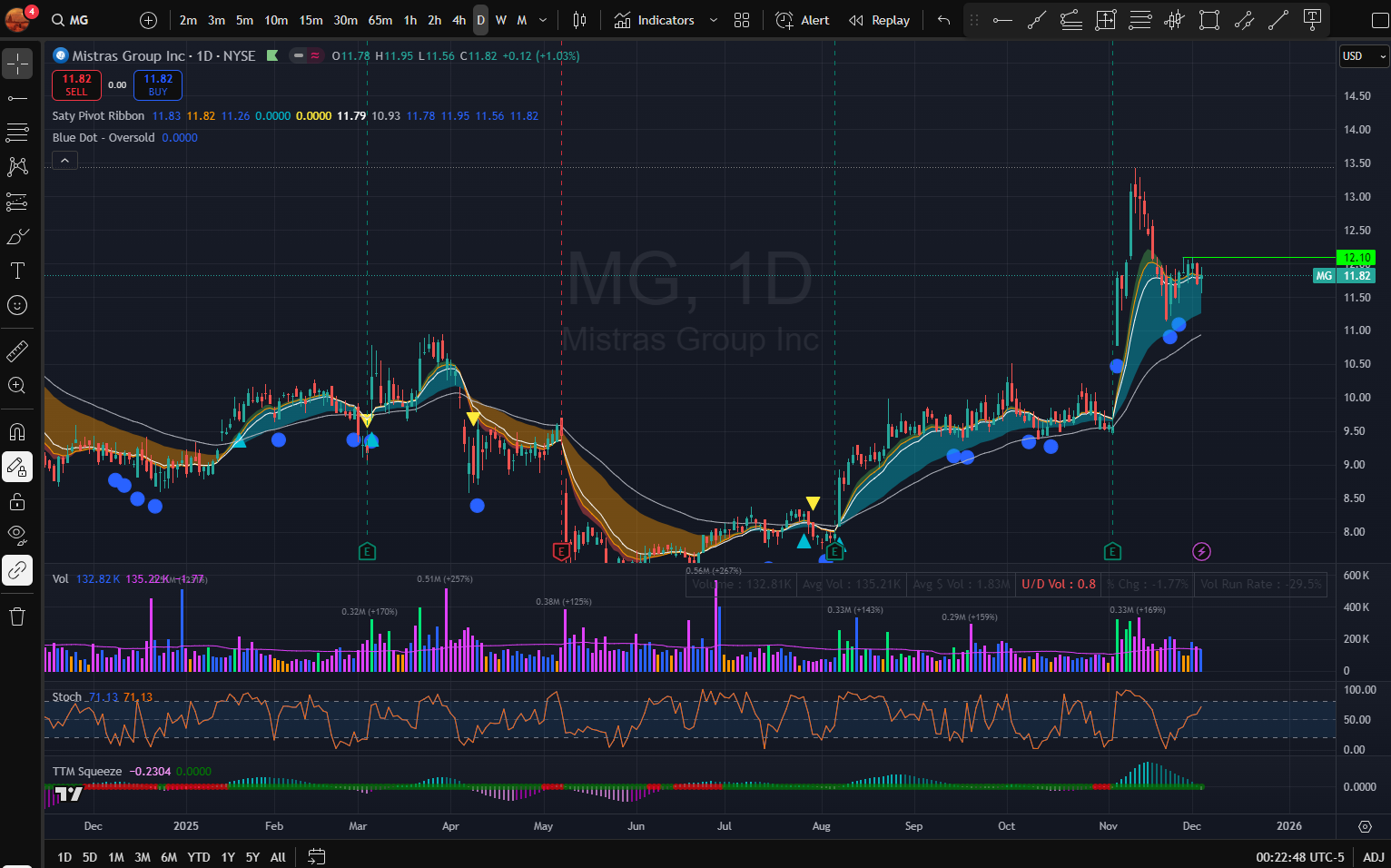
Task: Click the 11.82 SELL button
Action: point(77,85)
